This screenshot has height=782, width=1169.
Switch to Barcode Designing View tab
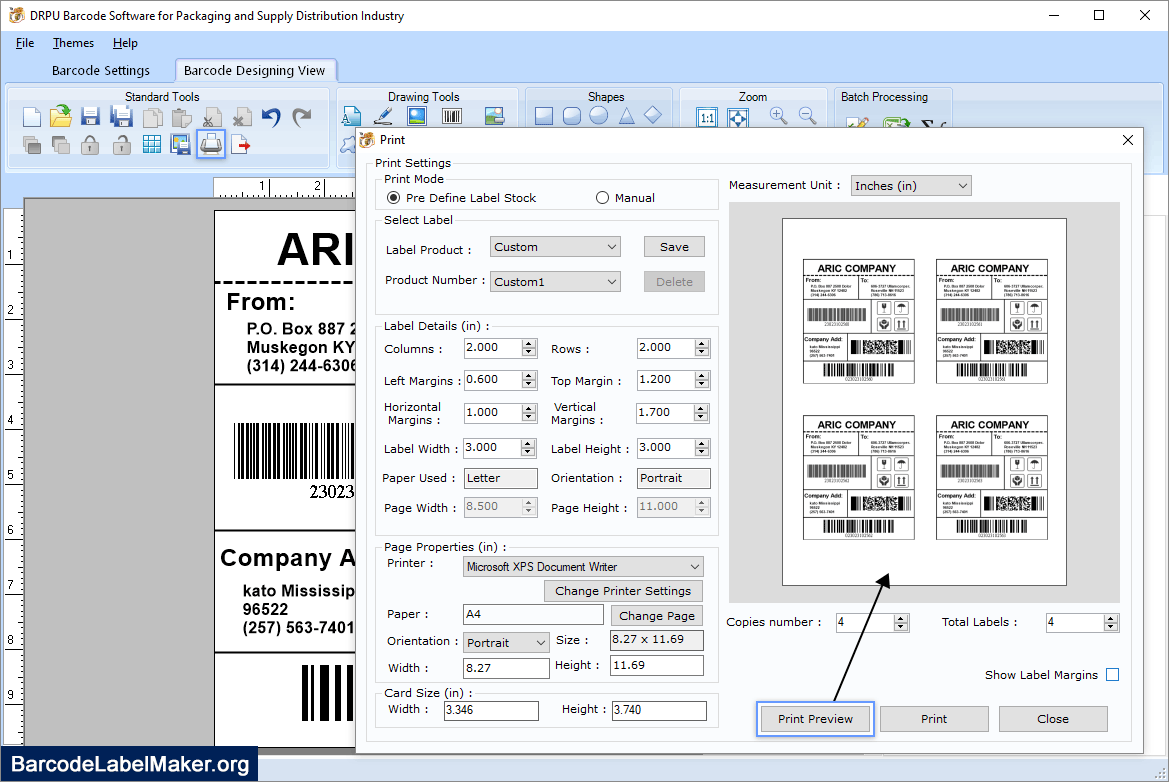(254, 70)
